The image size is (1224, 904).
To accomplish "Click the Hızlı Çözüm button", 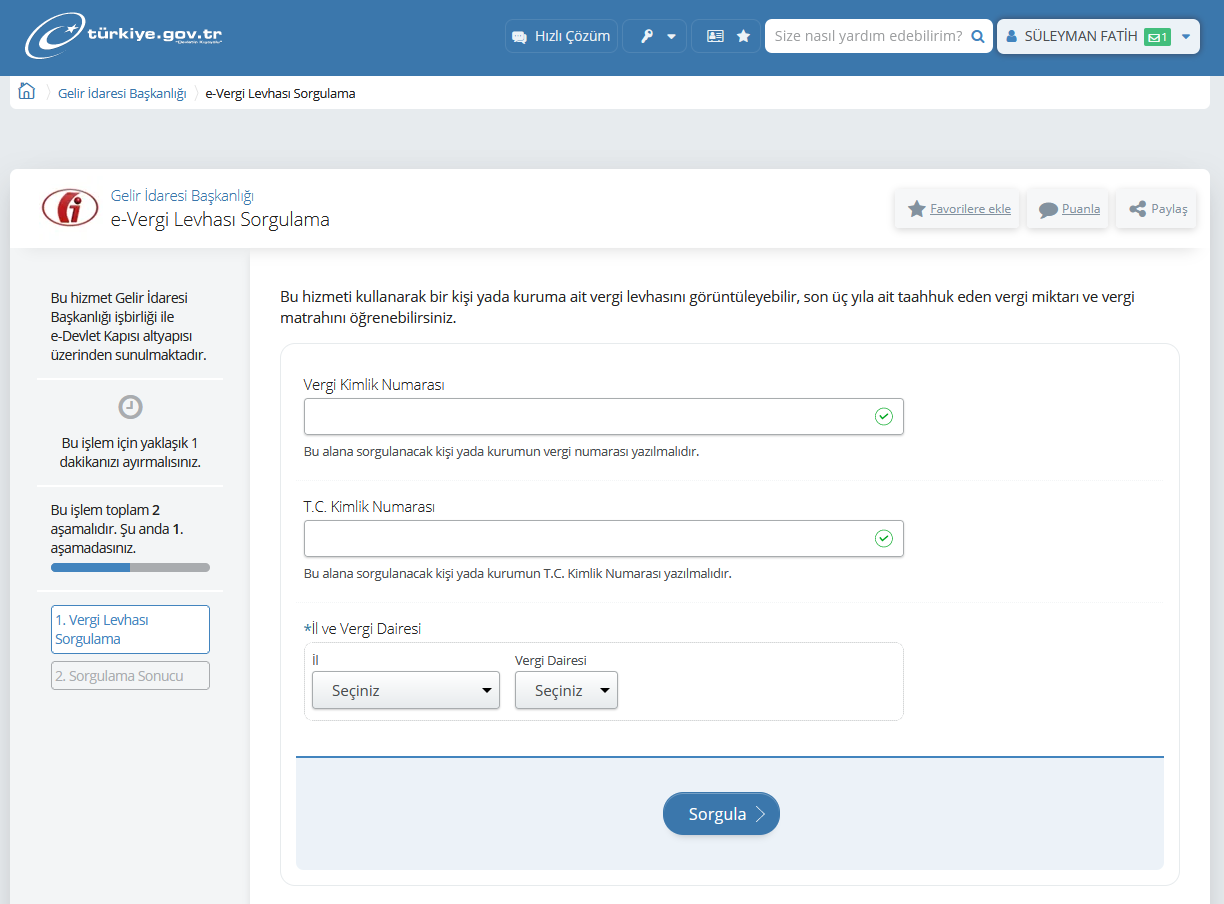I will (x=561, y=36).
